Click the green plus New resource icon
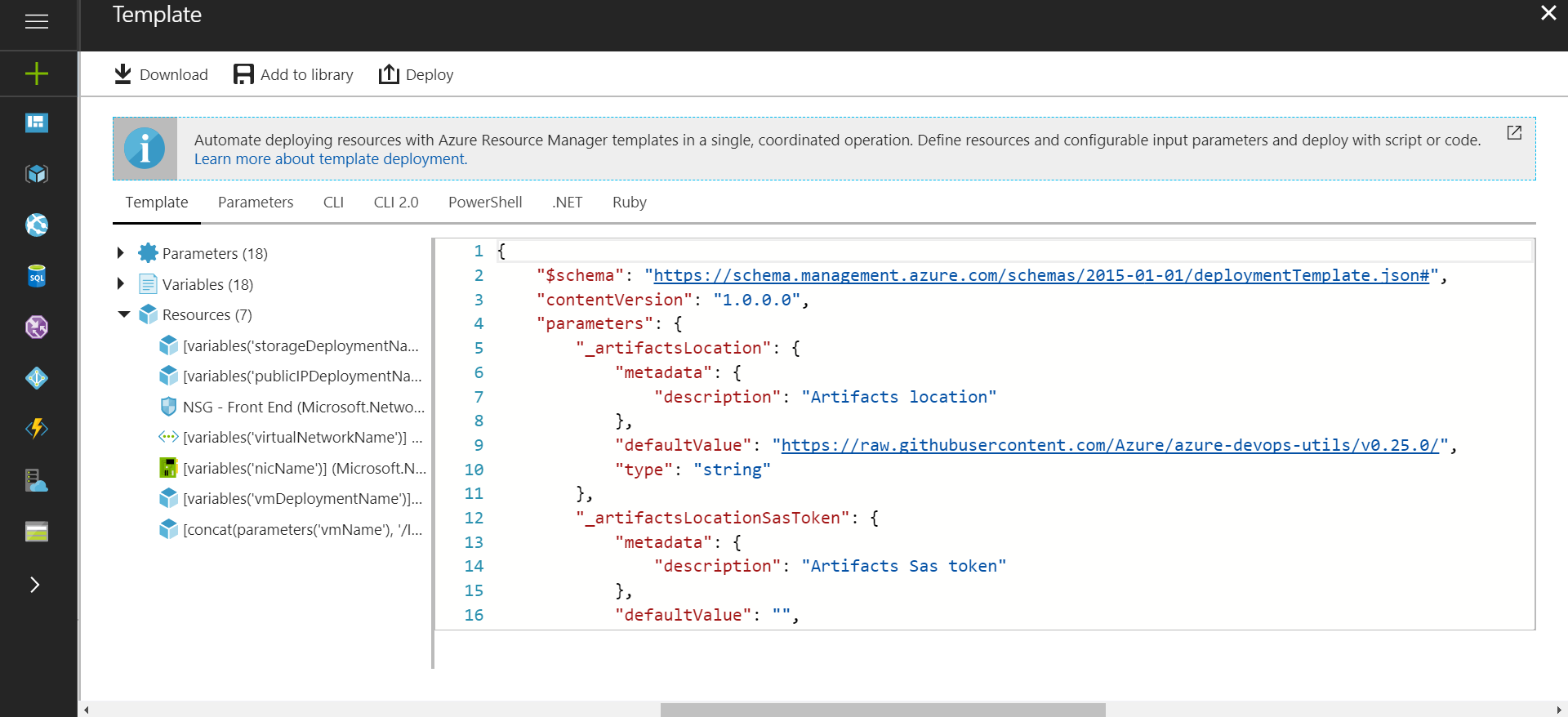The image size is (1568, 717). point(37,73)
